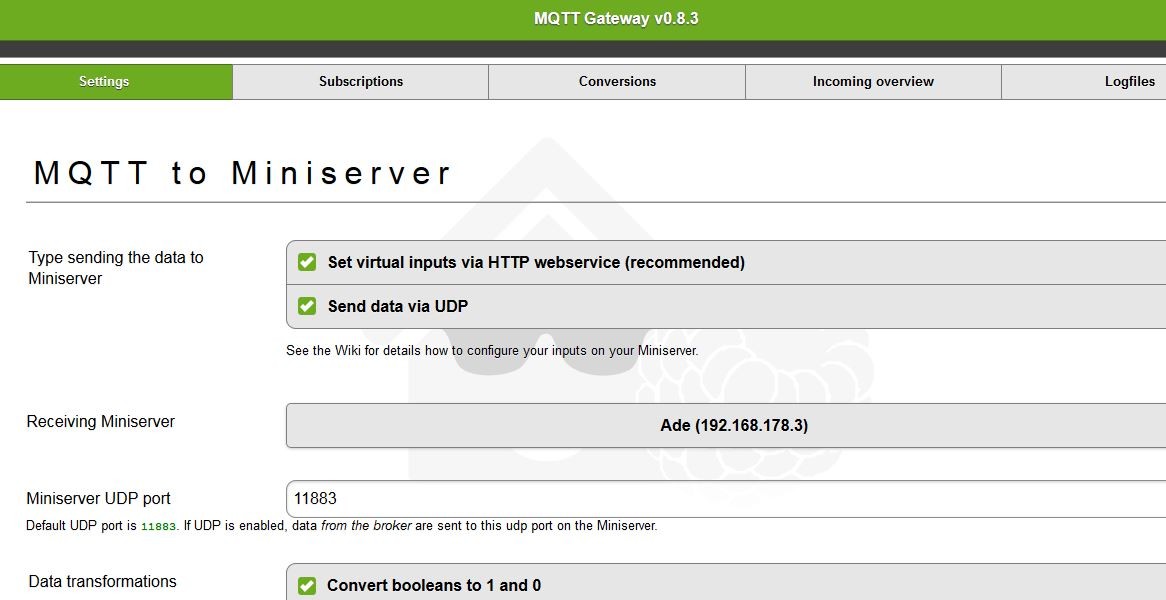Click the Data transformations label

coord(103,581)
